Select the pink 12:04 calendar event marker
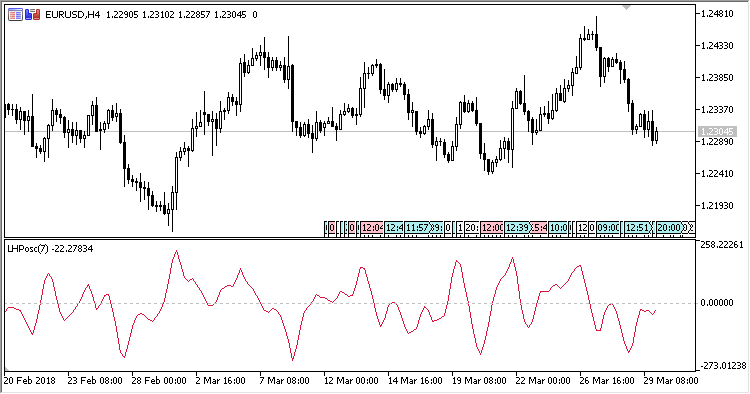 (x=372, y=228)
